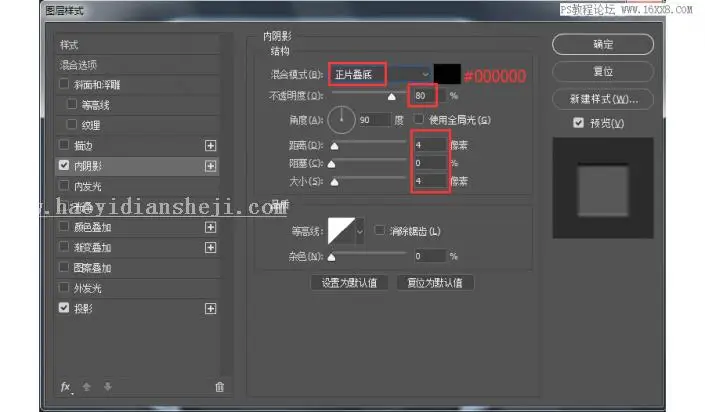
Task: Click the trash delete effect icon
Action: click(x=219, y=387)
